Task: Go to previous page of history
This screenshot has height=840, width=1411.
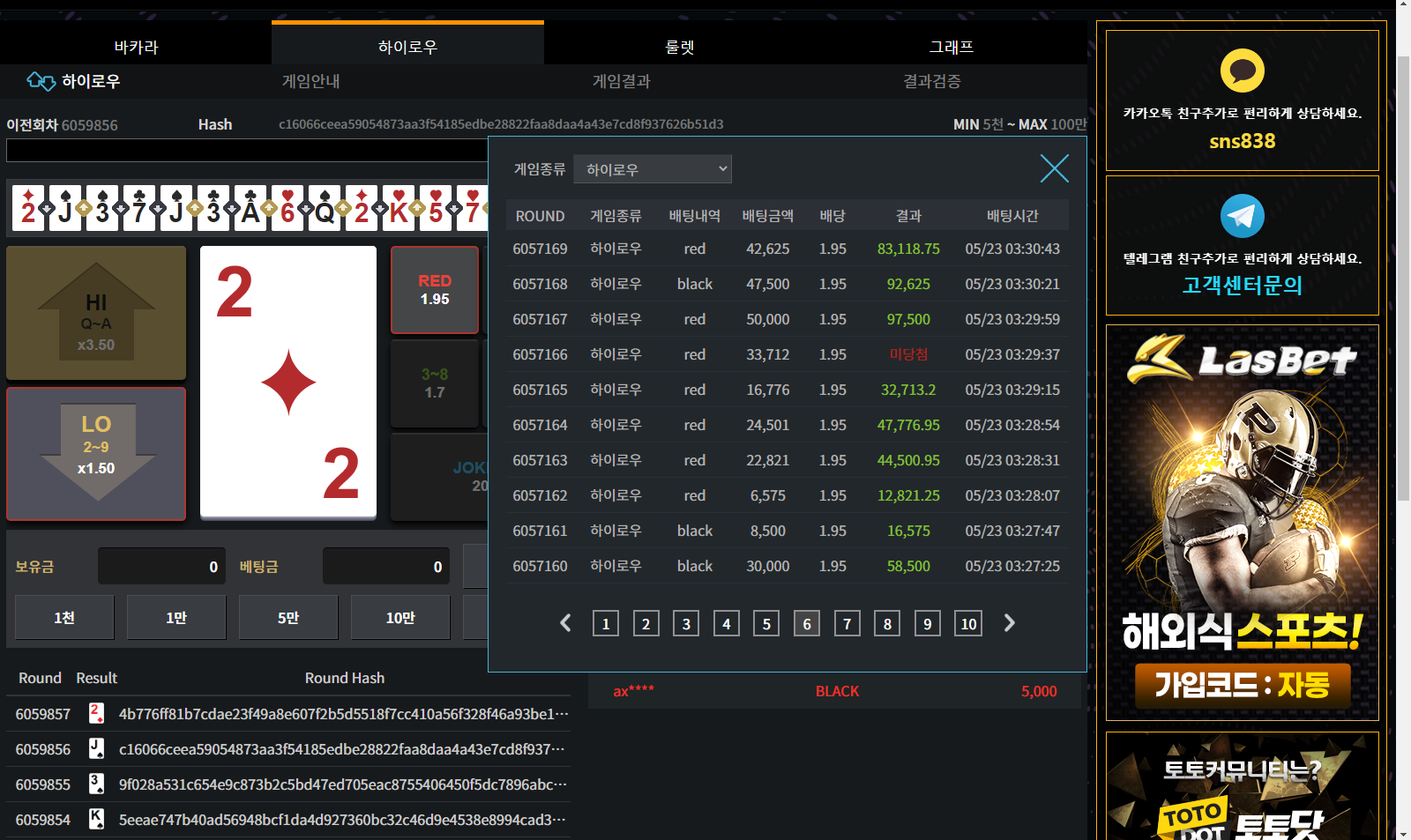Action: (565, 623)
